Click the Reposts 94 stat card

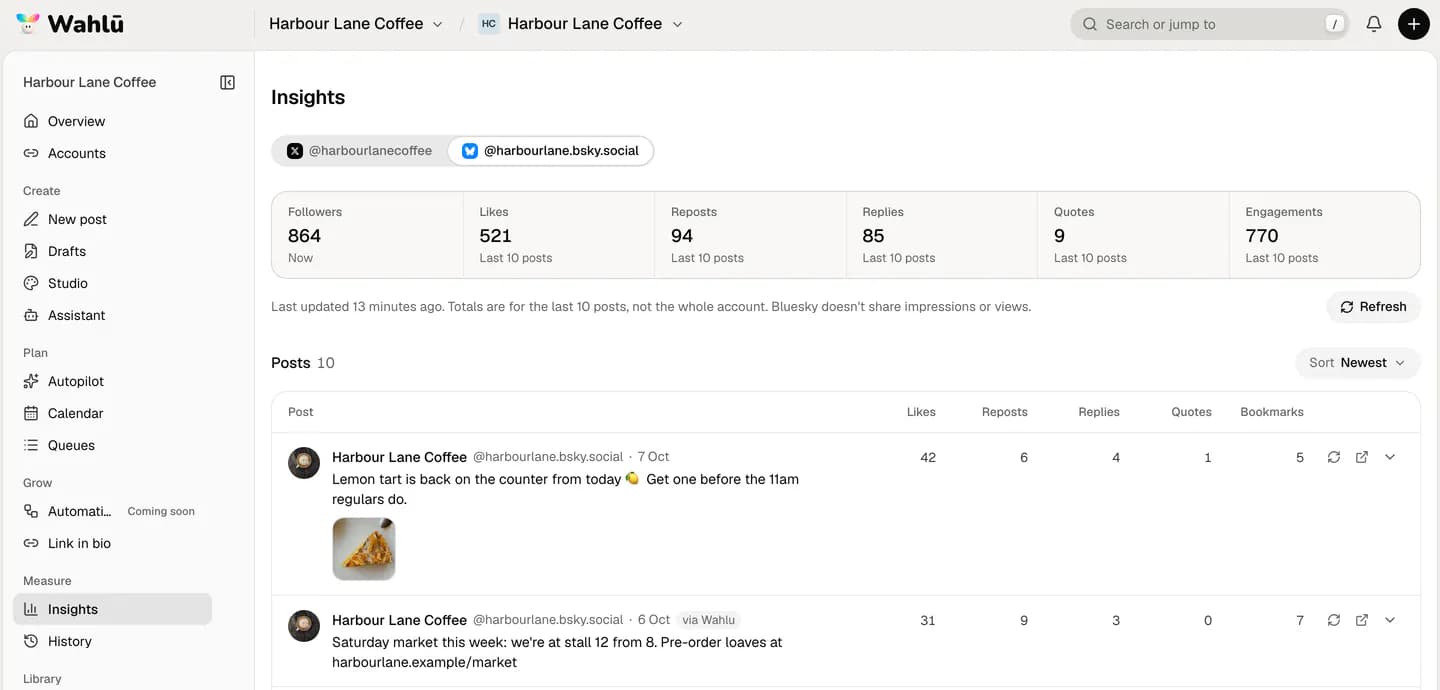tap(750, 235)
